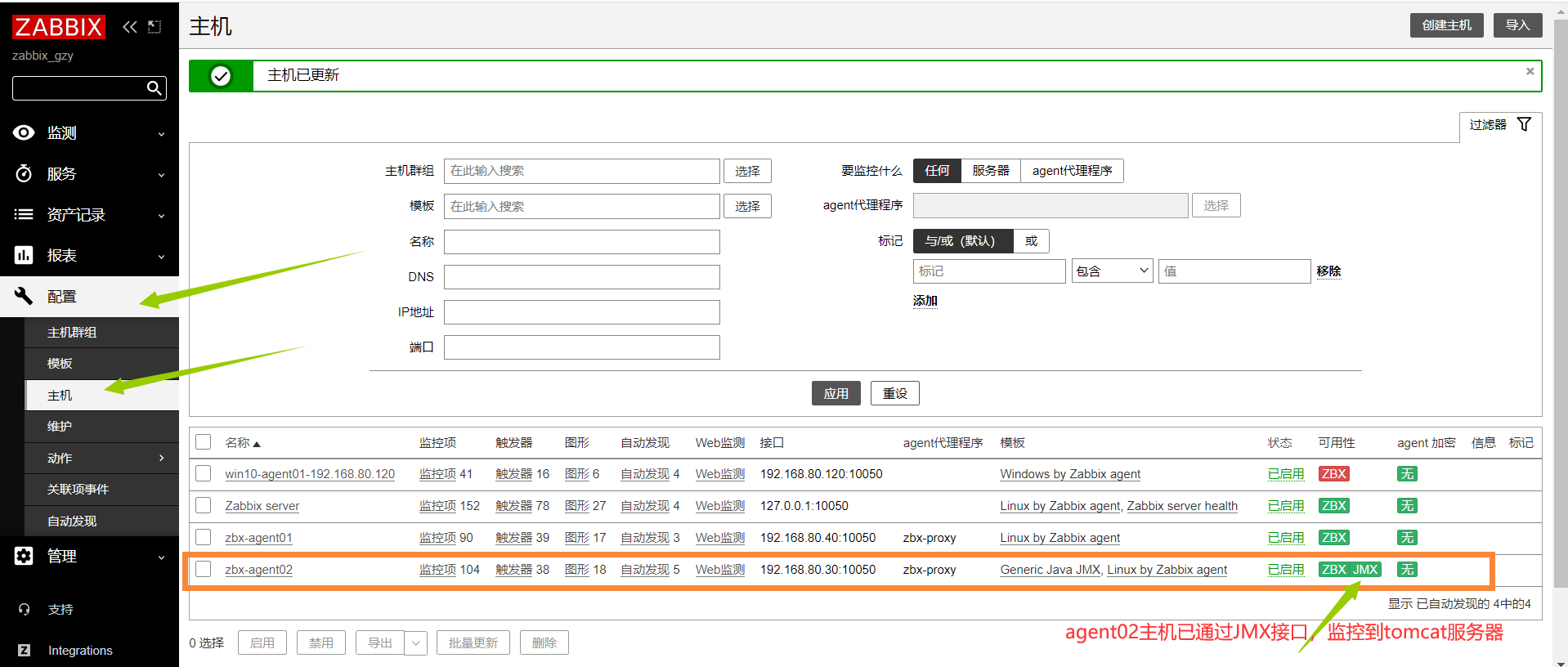Open 关联项事件 in sidebar
Screen dimensions: 1568x667
101,490
